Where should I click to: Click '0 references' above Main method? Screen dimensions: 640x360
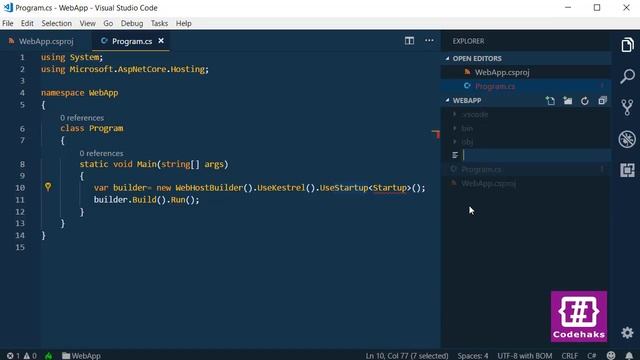pos(101,153)
